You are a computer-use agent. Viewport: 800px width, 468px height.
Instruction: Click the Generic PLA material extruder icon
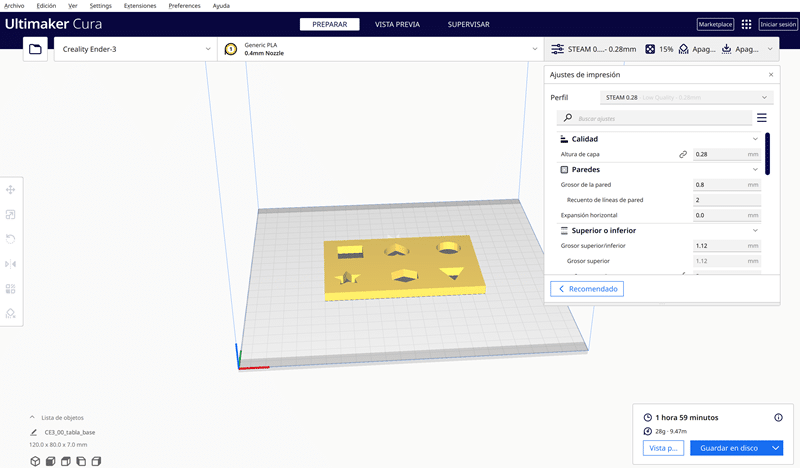point(231,49)
